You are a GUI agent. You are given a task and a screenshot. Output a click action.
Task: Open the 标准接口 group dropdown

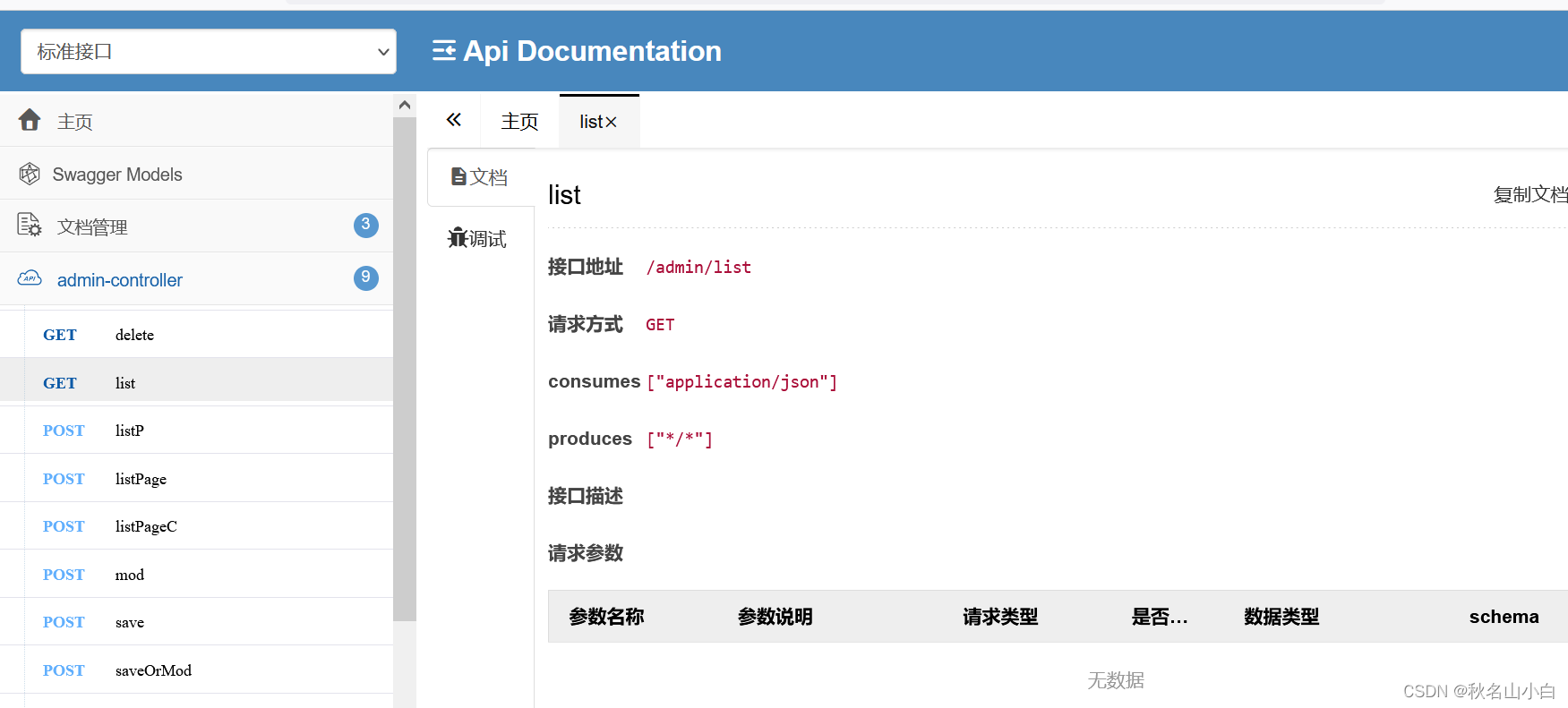pos(208,52)
